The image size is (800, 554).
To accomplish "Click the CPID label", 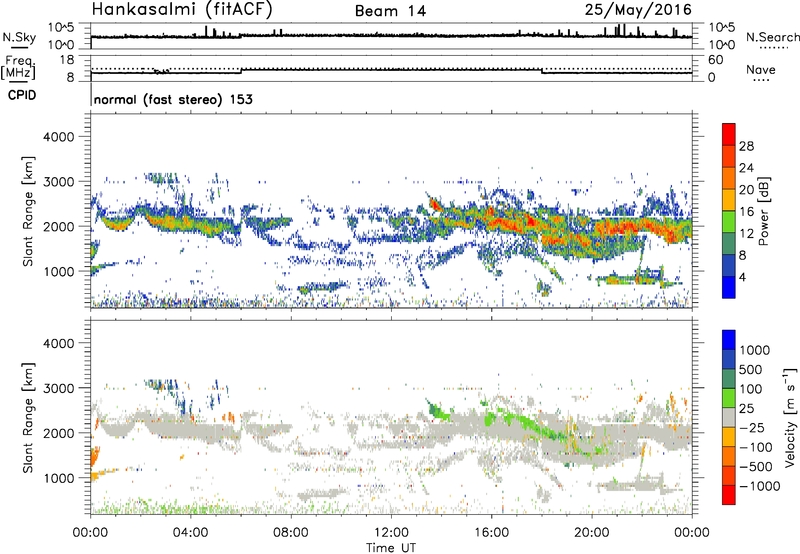I will [x=22, y=95].
